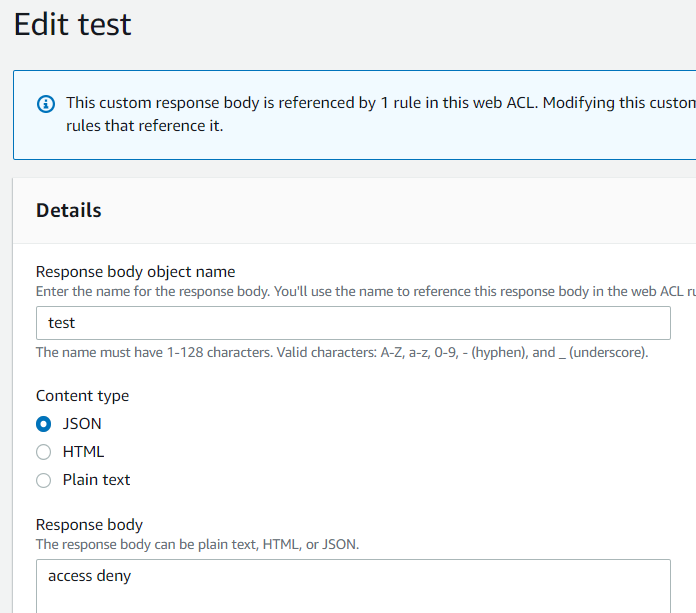Viewport: 696px width, 613px height.
Task: Click the 'Response body' field label
Action: tap(89, 525)
